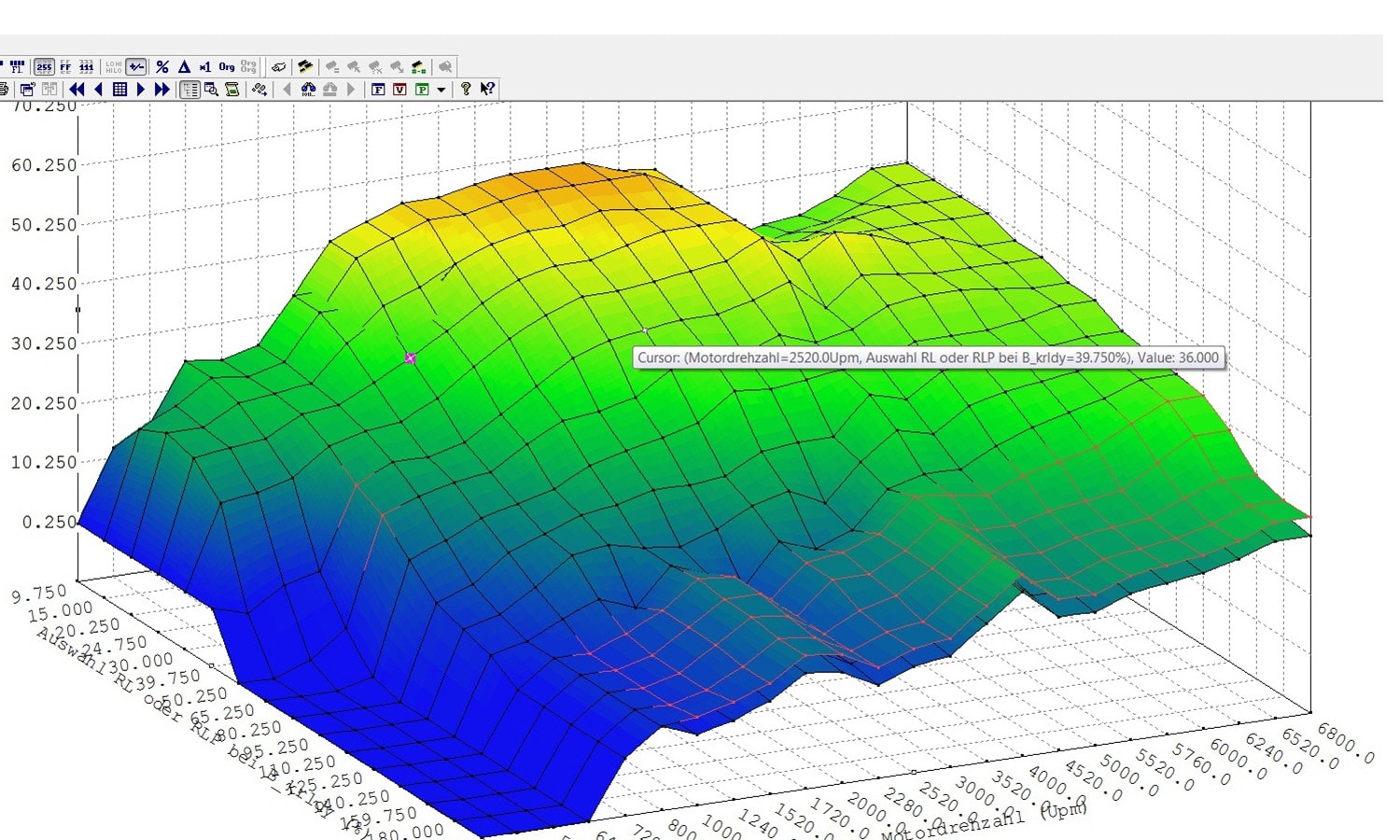Click the magenta cursor marker on surface
Viewport: 1400px width, 840px height.
pyautogui.click(x=411, y=358)
